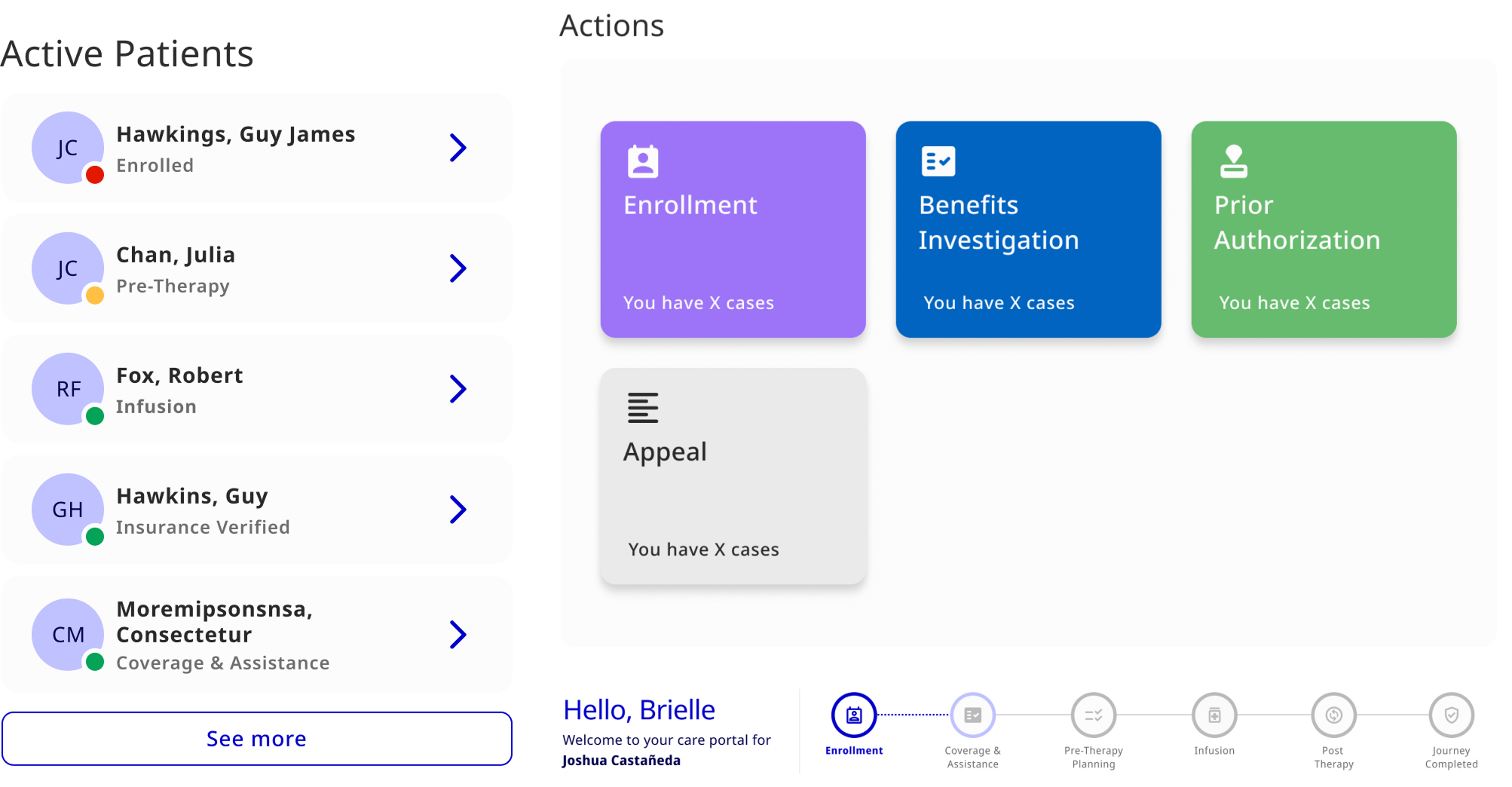This screenshot has height=787, width=1512.
Task: Expand Hawkings, Guy James patient chevron
Action: [458, 148]
